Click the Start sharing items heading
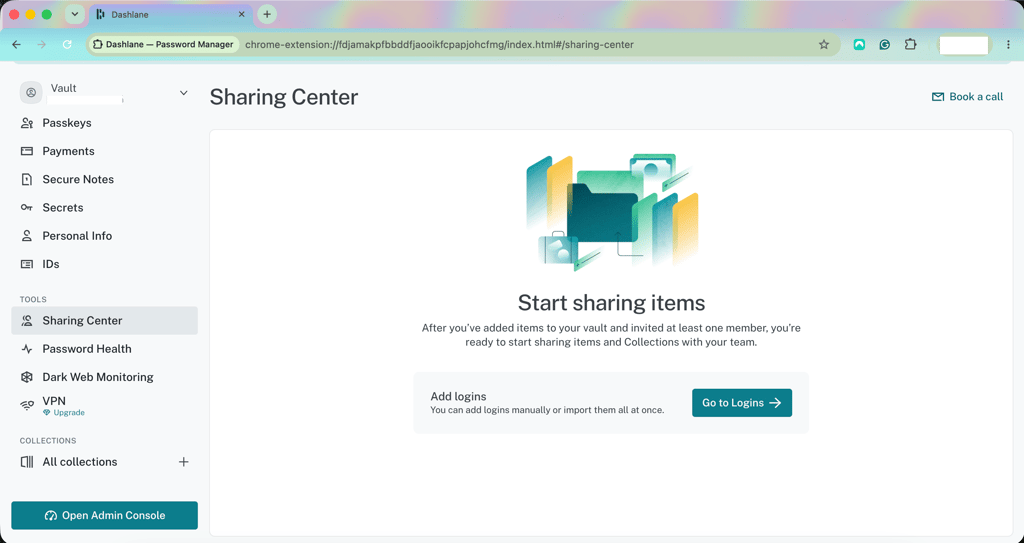Screen dimensions: 1024x543 point(611,303)
